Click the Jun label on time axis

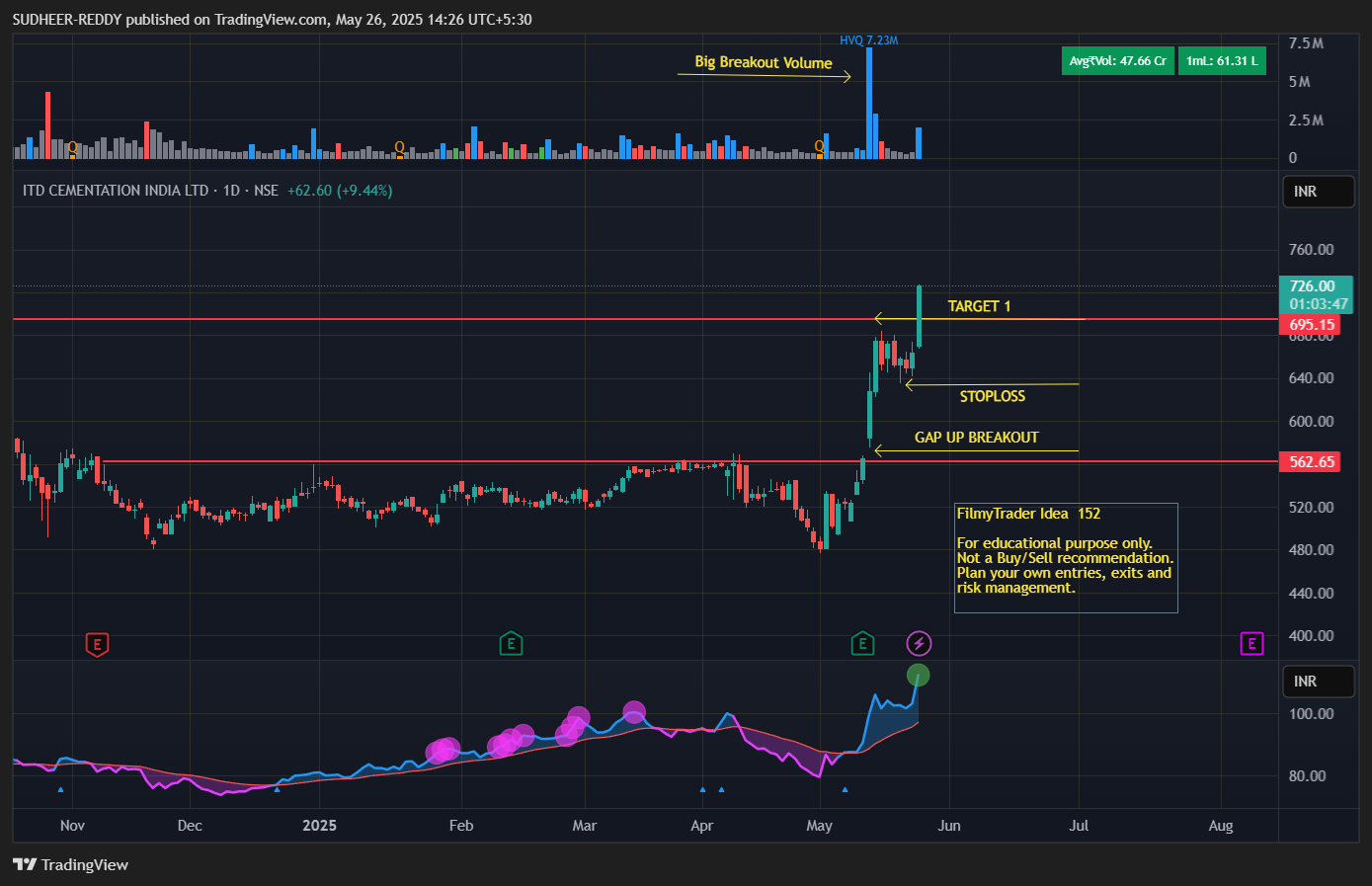[949, 826]
